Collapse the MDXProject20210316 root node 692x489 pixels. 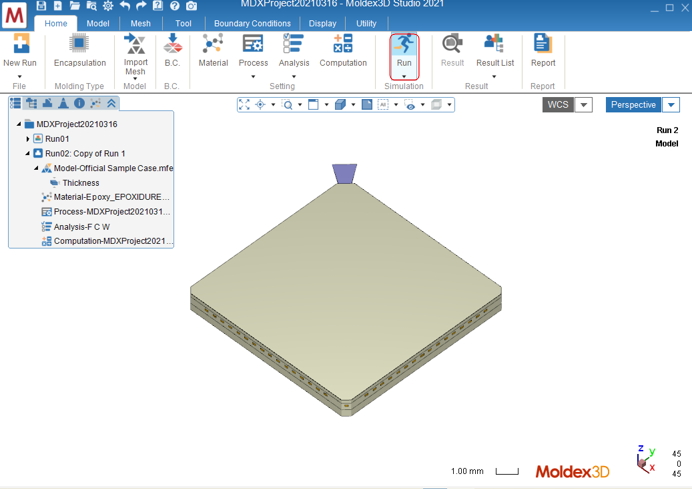[x=19, y=124]
